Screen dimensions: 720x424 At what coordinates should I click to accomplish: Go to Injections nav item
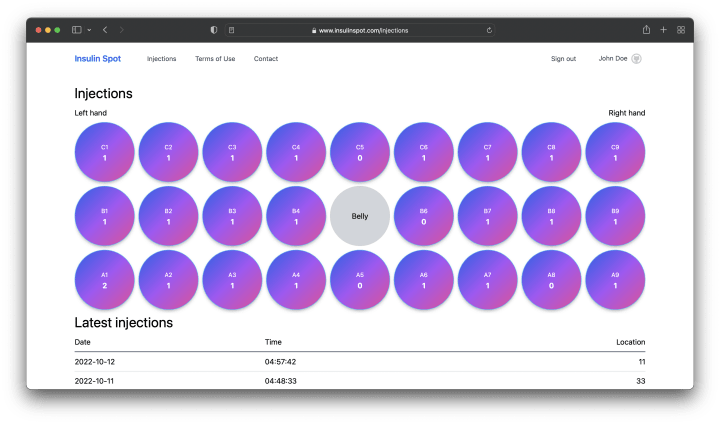tap(162, 59)
